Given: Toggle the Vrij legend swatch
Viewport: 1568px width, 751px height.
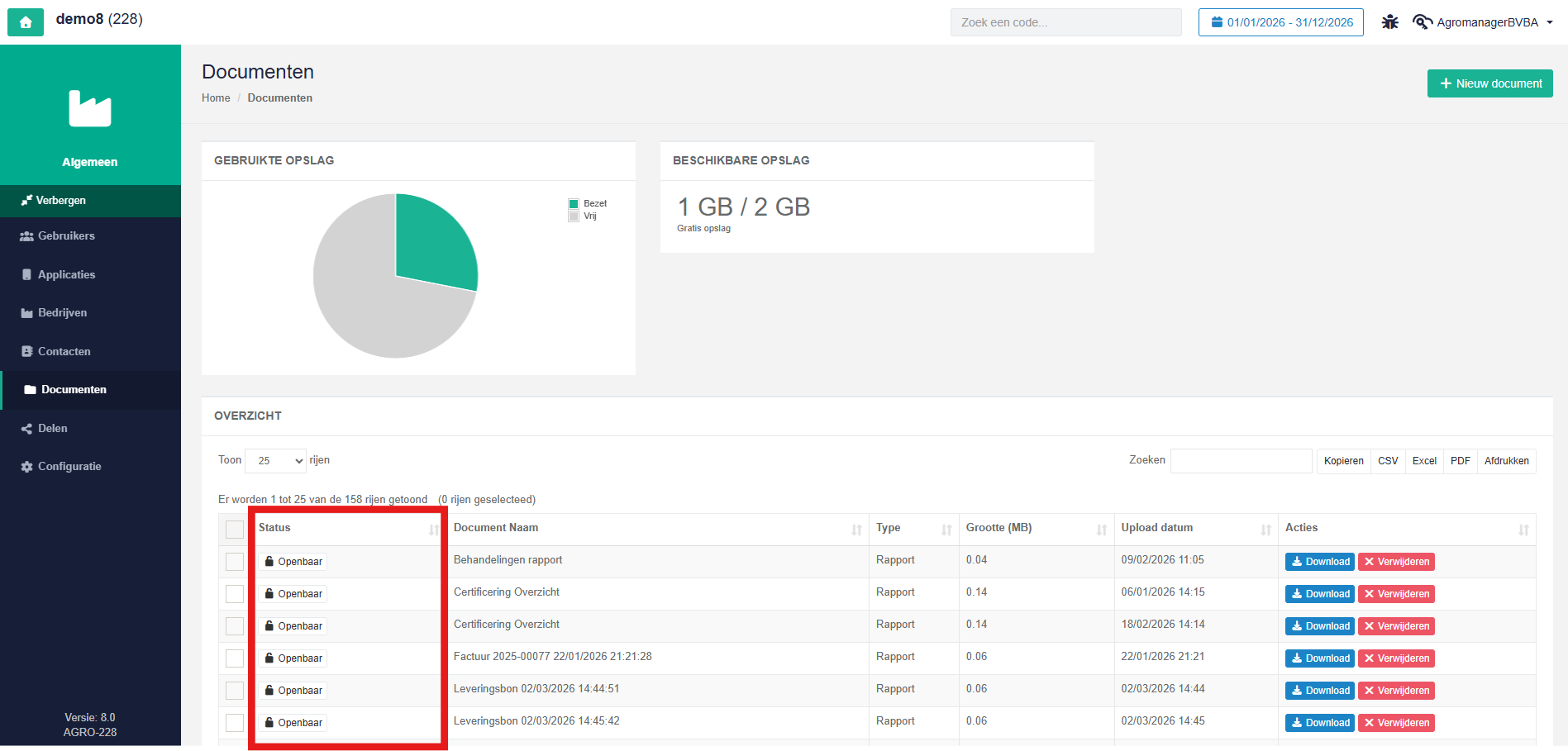Looking at the screenshot, I should pyautogui.click(x=574, y=216).
